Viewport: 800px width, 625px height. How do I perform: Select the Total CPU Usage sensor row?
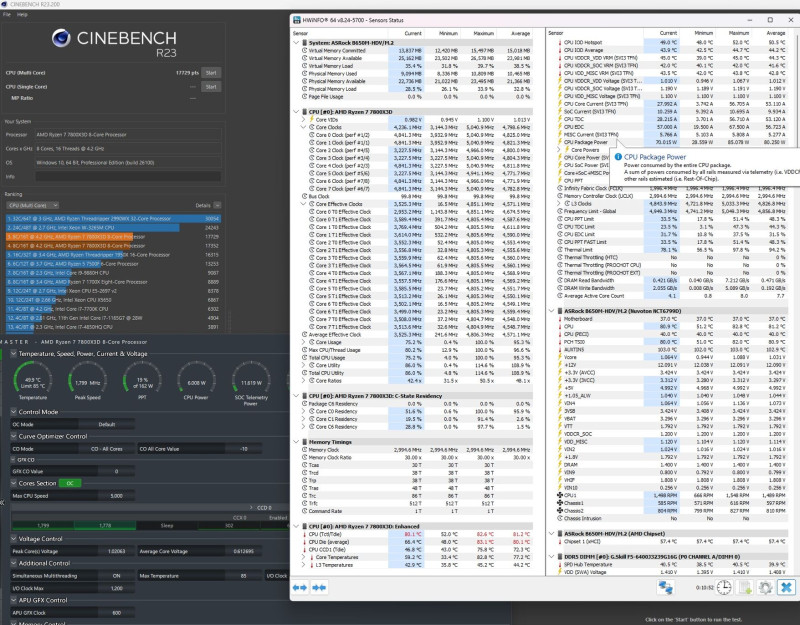click(x=416, y=358)
